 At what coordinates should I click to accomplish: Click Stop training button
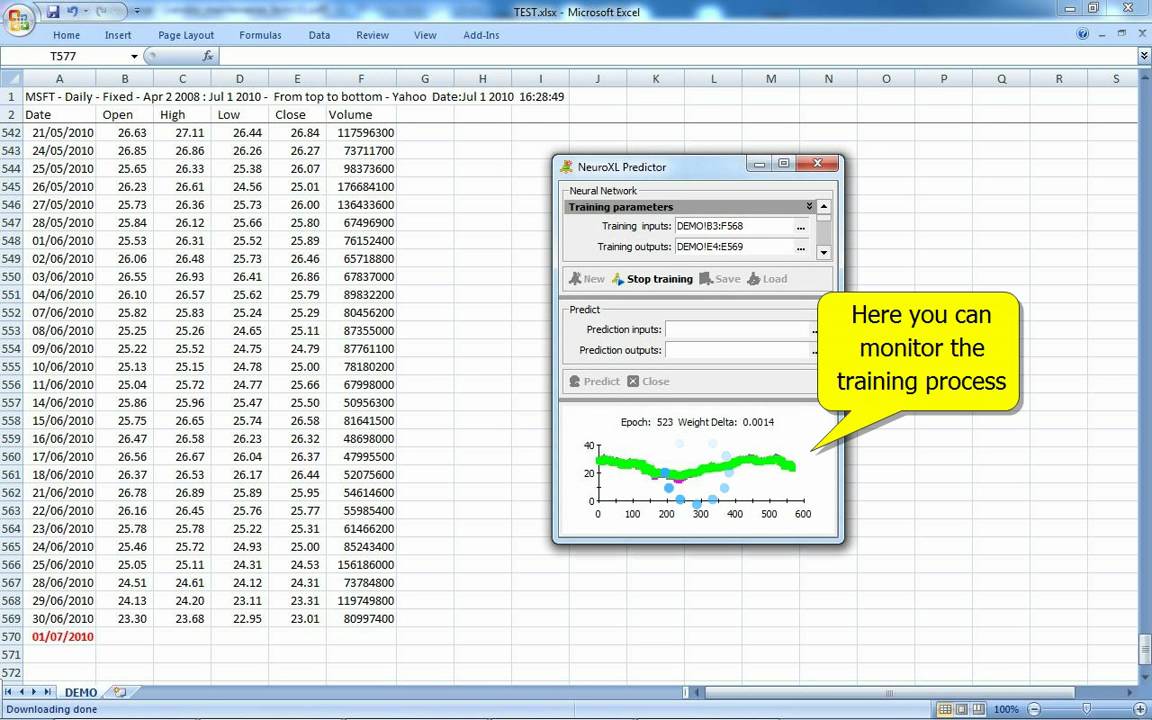point(652,279)
